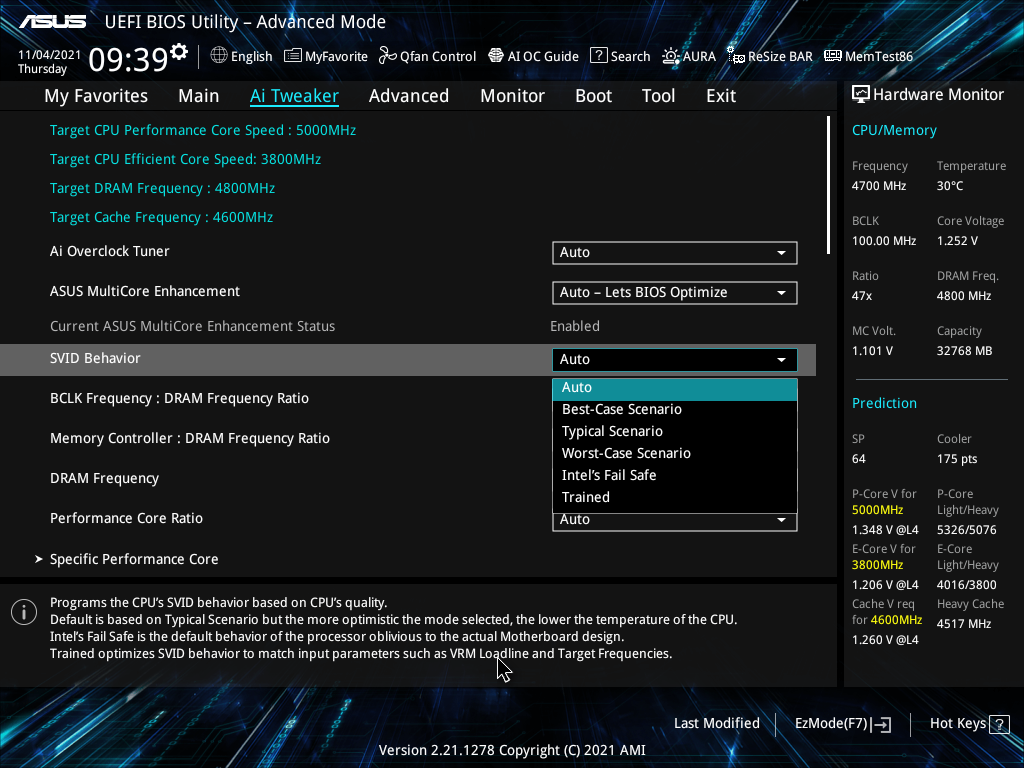
Task: Open the time settings gear icon
Action: (x=179, y=52)
